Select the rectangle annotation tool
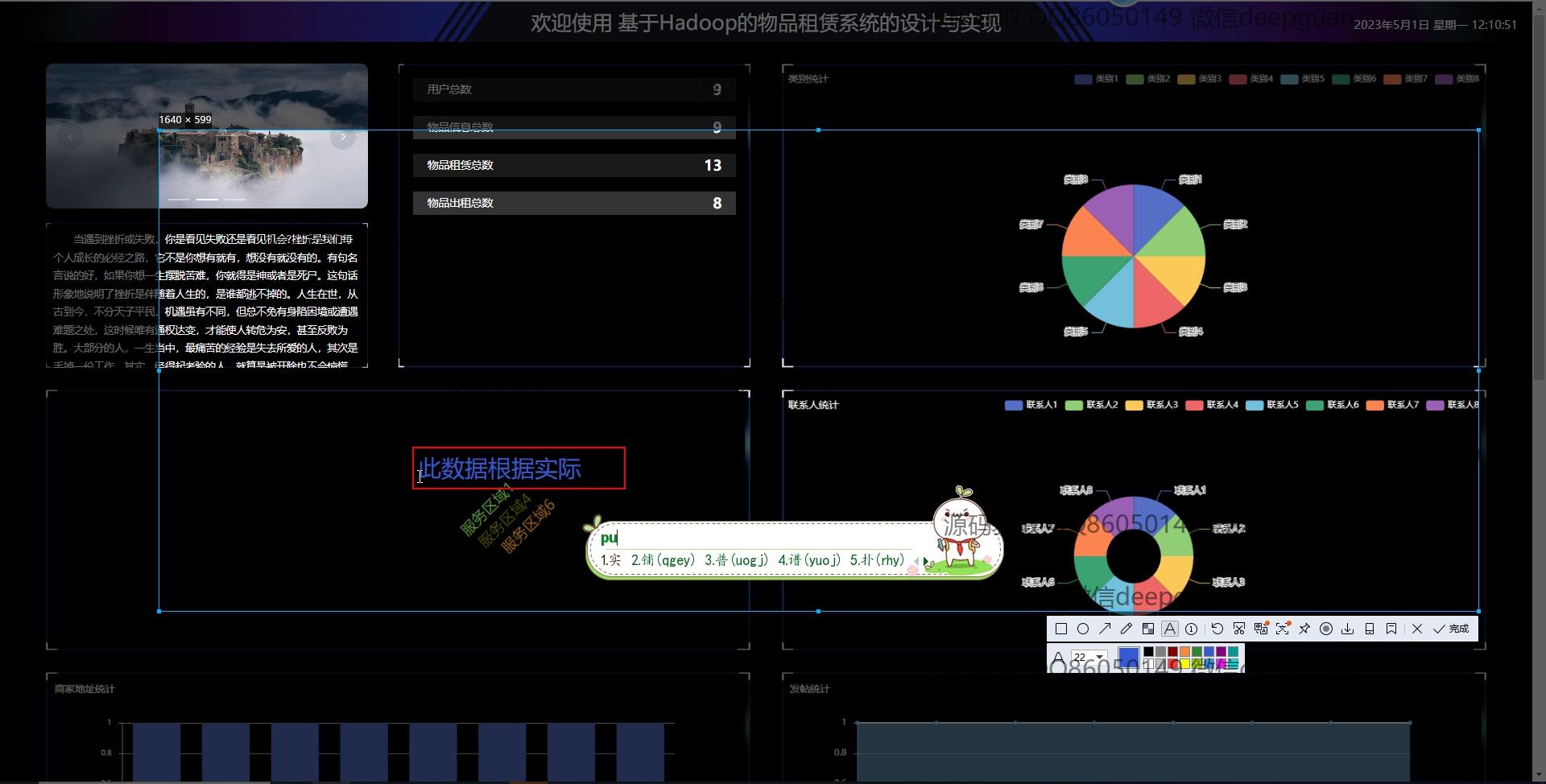This screenshot has height=784, width=1546. click(x=1061, y=629)
